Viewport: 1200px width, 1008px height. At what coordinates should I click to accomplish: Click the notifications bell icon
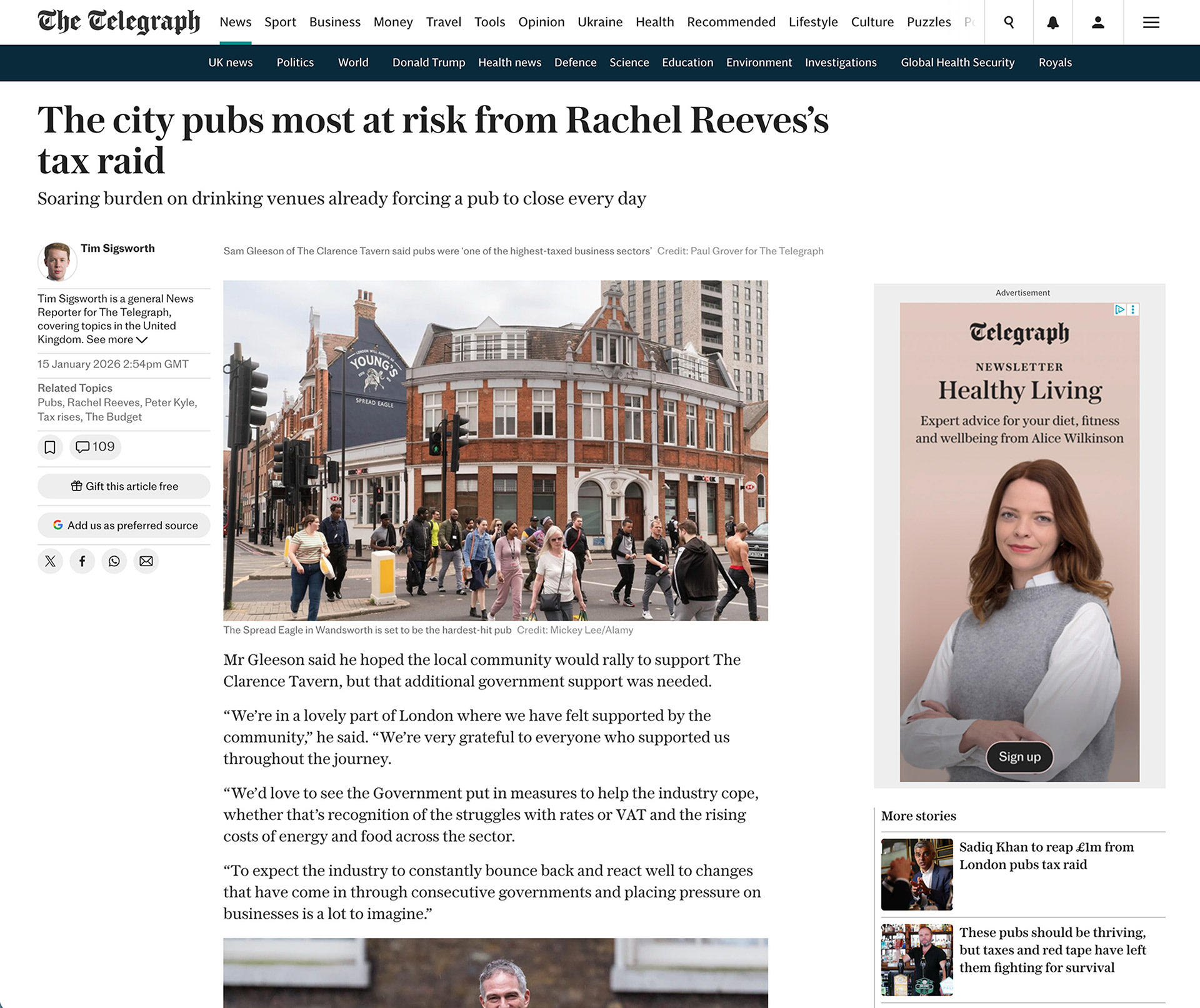click(x=1052, y=22)
